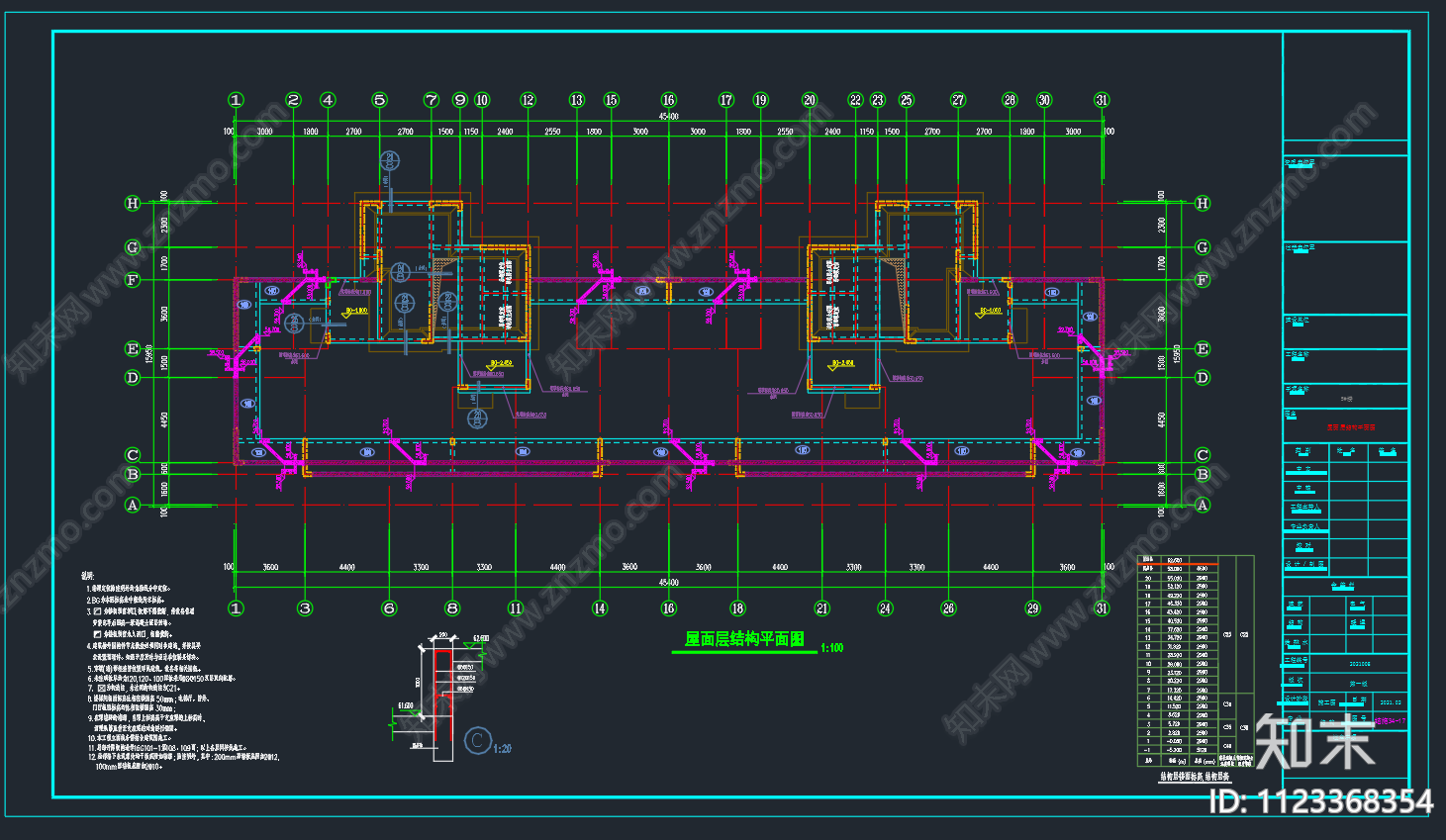Select the 1:20 scale label near detail C

tap(503, 749)
